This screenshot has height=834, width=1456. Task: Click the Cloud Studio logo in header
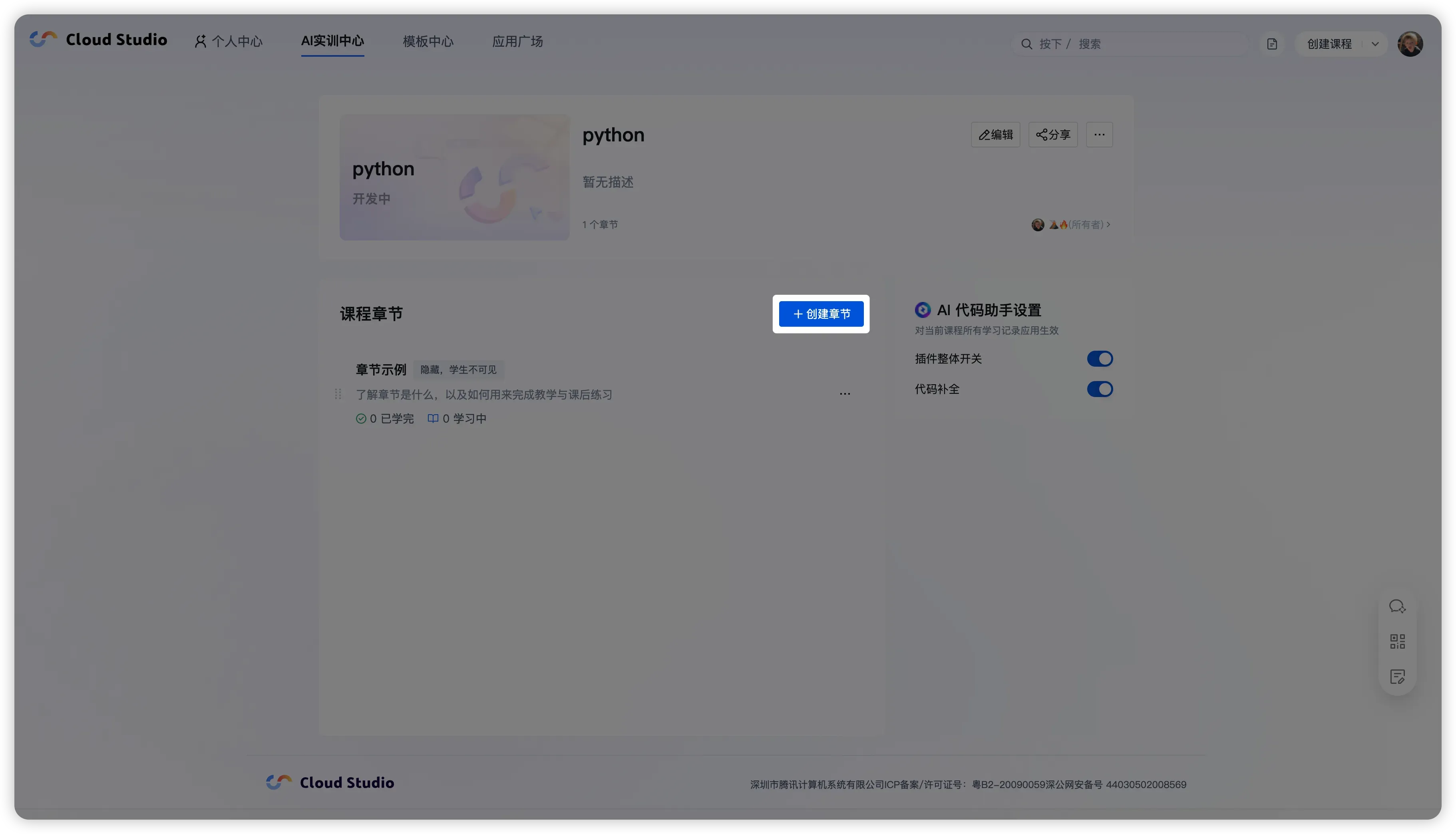click(99, 40)
